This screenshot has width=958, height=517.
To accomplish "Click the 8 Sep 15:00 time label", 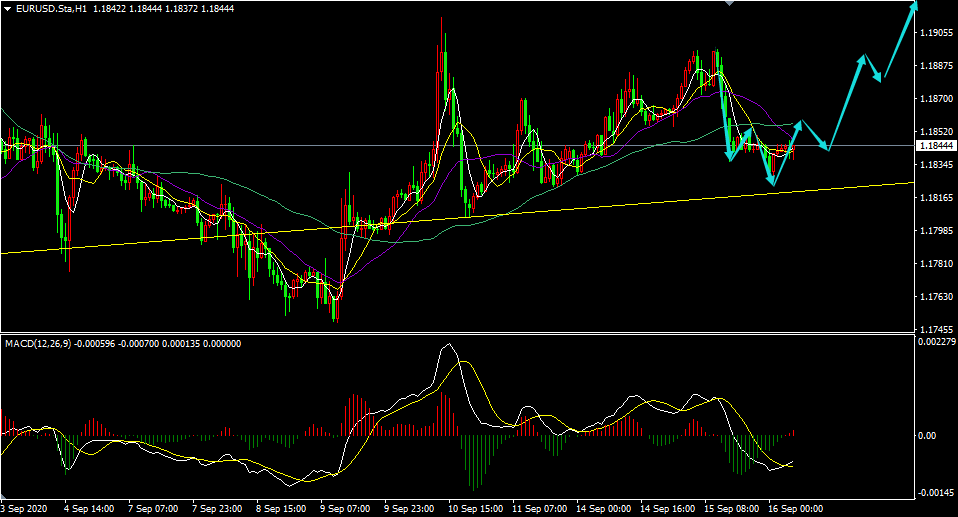I will tap(281, 508).
